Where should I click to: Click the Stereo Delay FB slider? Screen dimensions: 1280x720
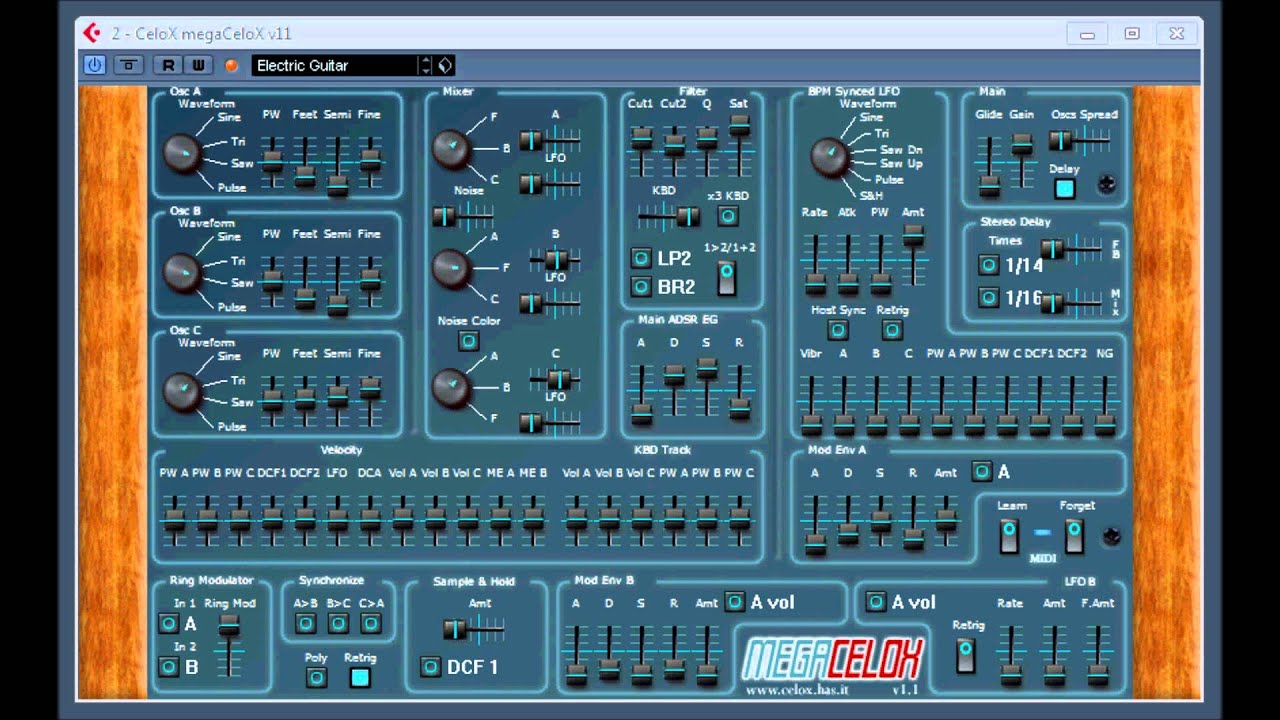pos(1071,249)
